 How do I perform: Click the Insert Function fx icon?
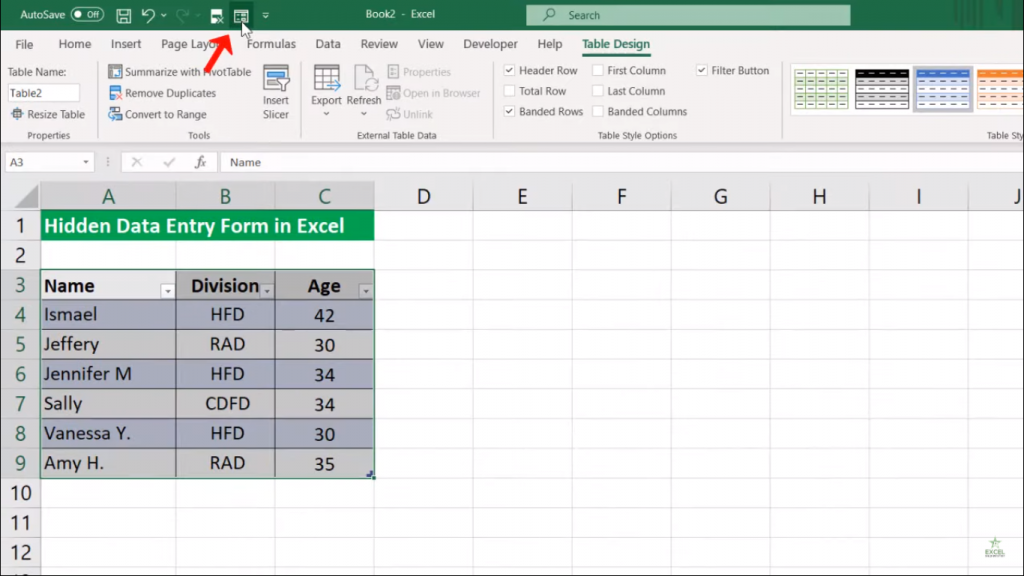201,162
